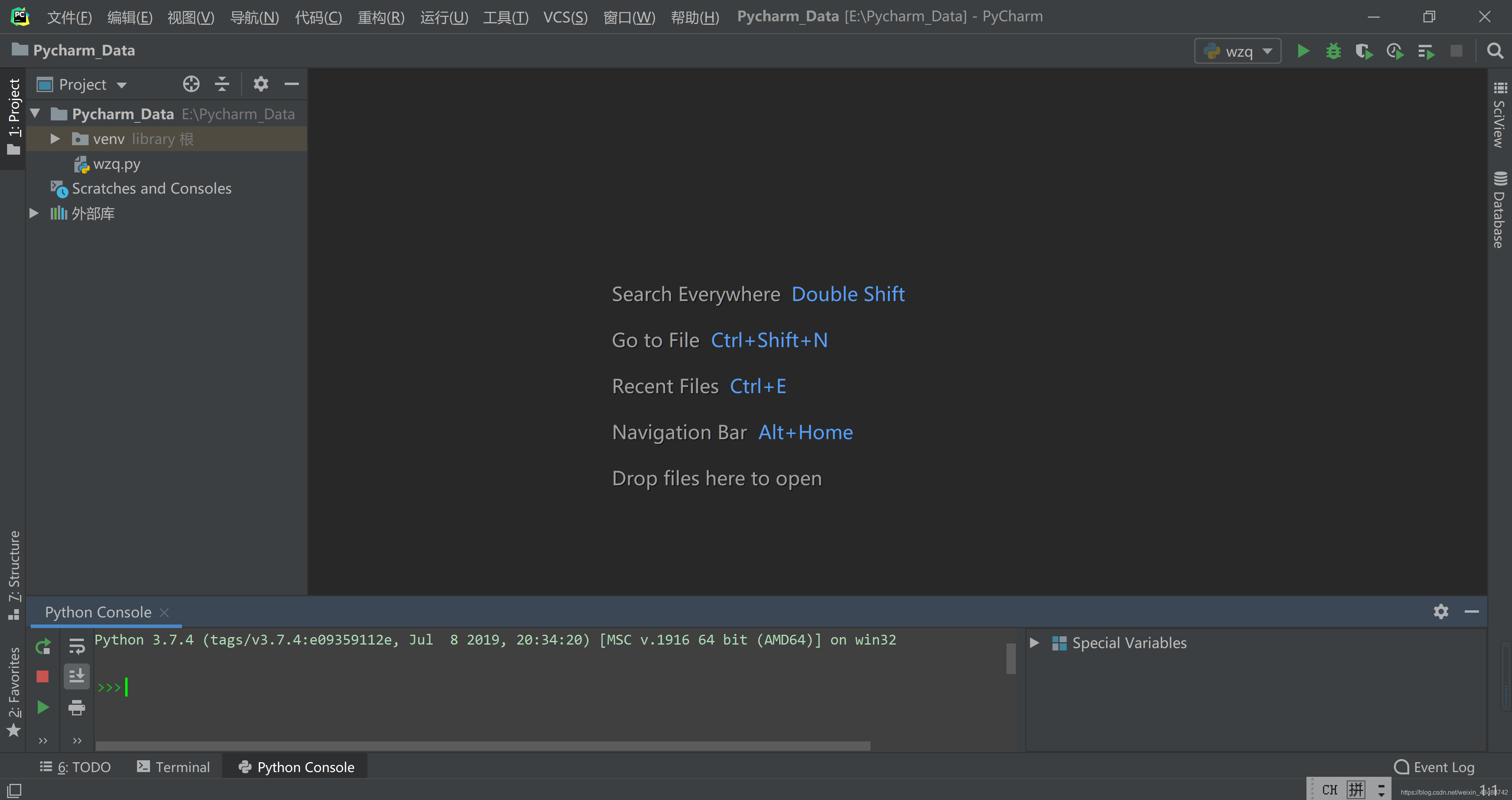Toggle tool window bars icon bottom-left
Screen dimensions: 1512x800
[x=15, y=790]
